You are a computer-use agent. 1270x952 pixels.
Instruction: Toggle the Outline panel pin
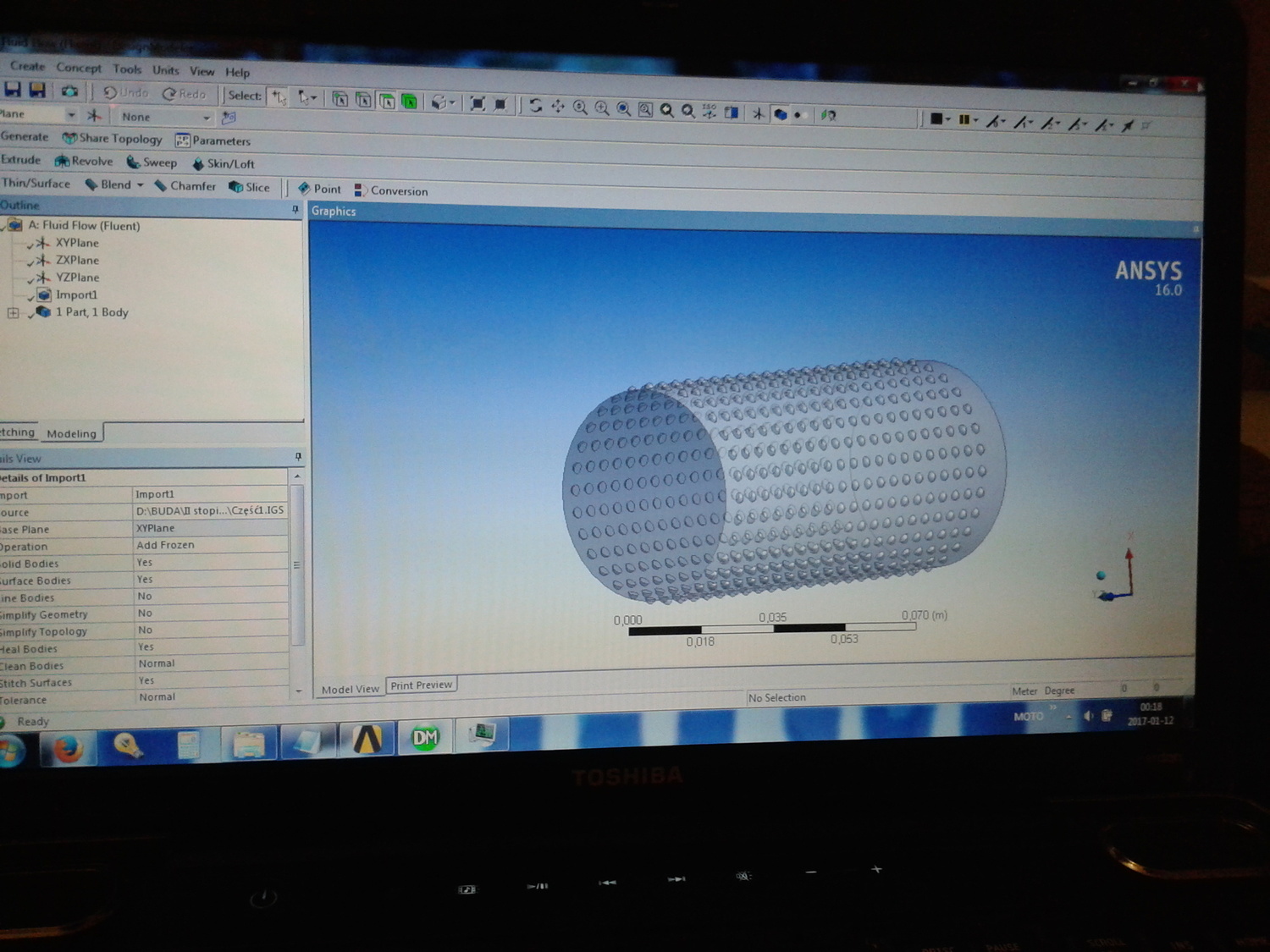[x=295, y=208]
